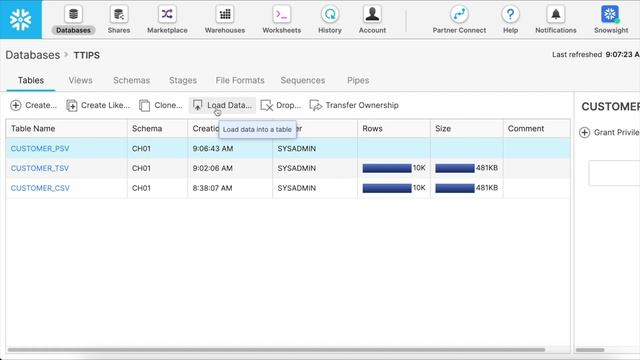This screenshot has height=360, width=640.
Task: Click the size bar of CUSTOMER_CSV
Action: point(455,188)
